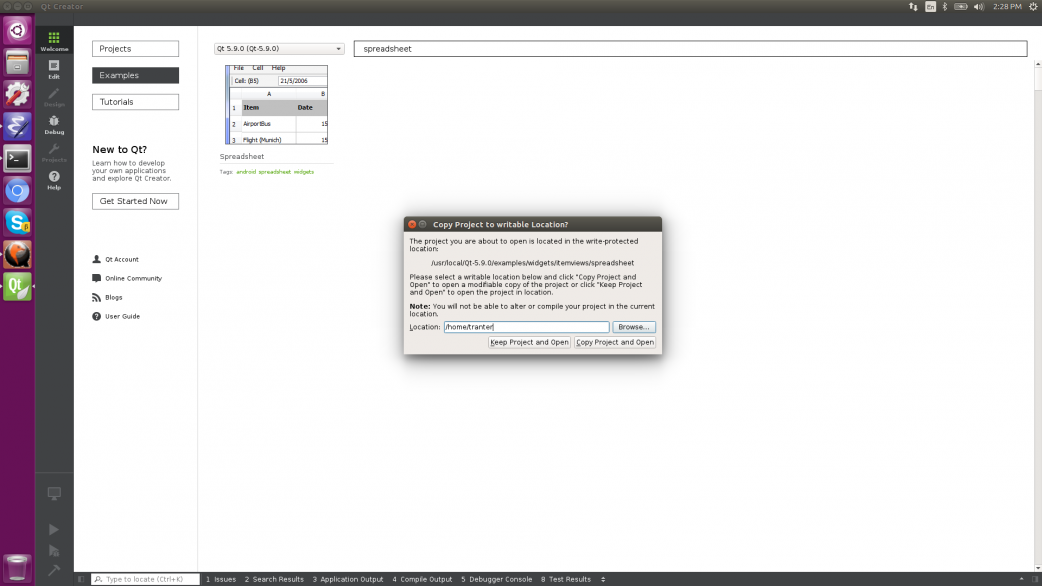Open Help mode question mark icon

54,180
